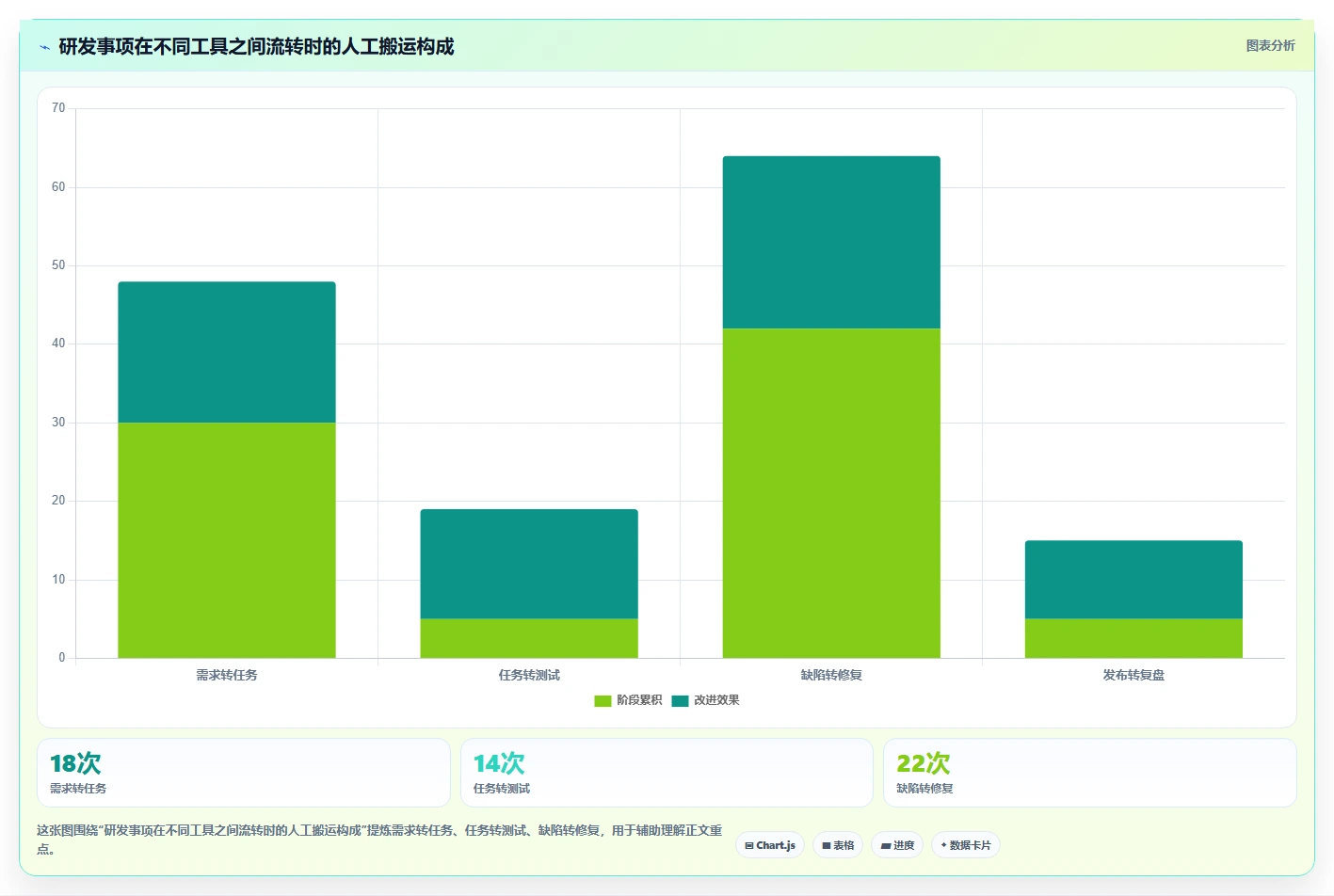Click the chart title 研发事项在不同工具之间流转时的人工搬运构成
1334x896 pixels.
(x=256, y=46)
